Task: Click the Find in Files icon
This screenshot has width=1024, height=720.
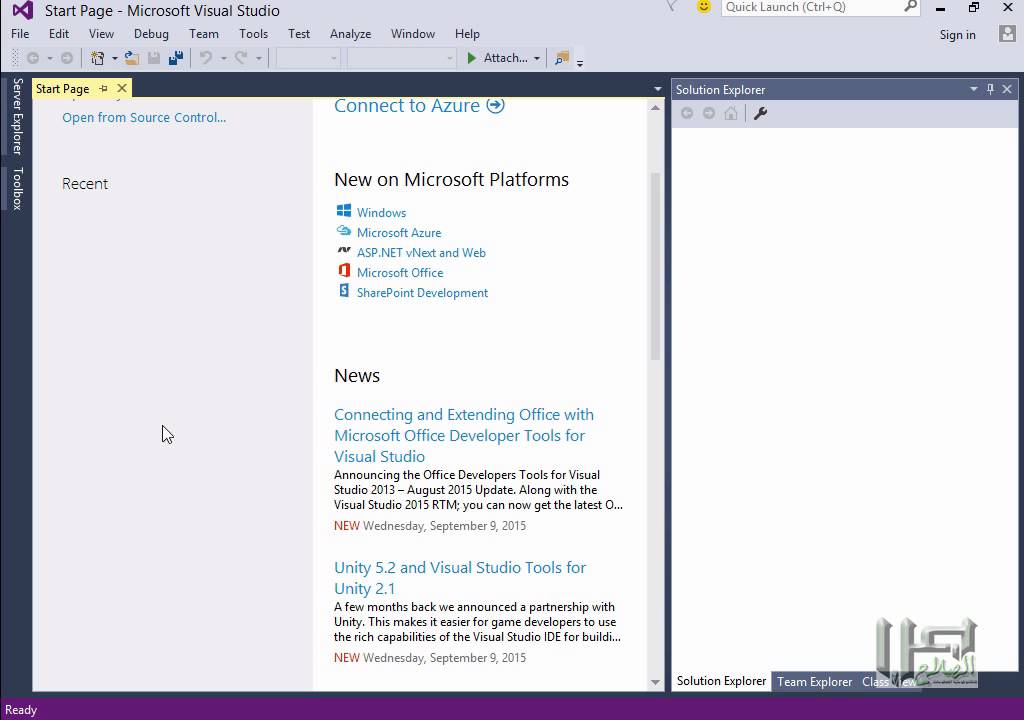Action: point(562,58)
